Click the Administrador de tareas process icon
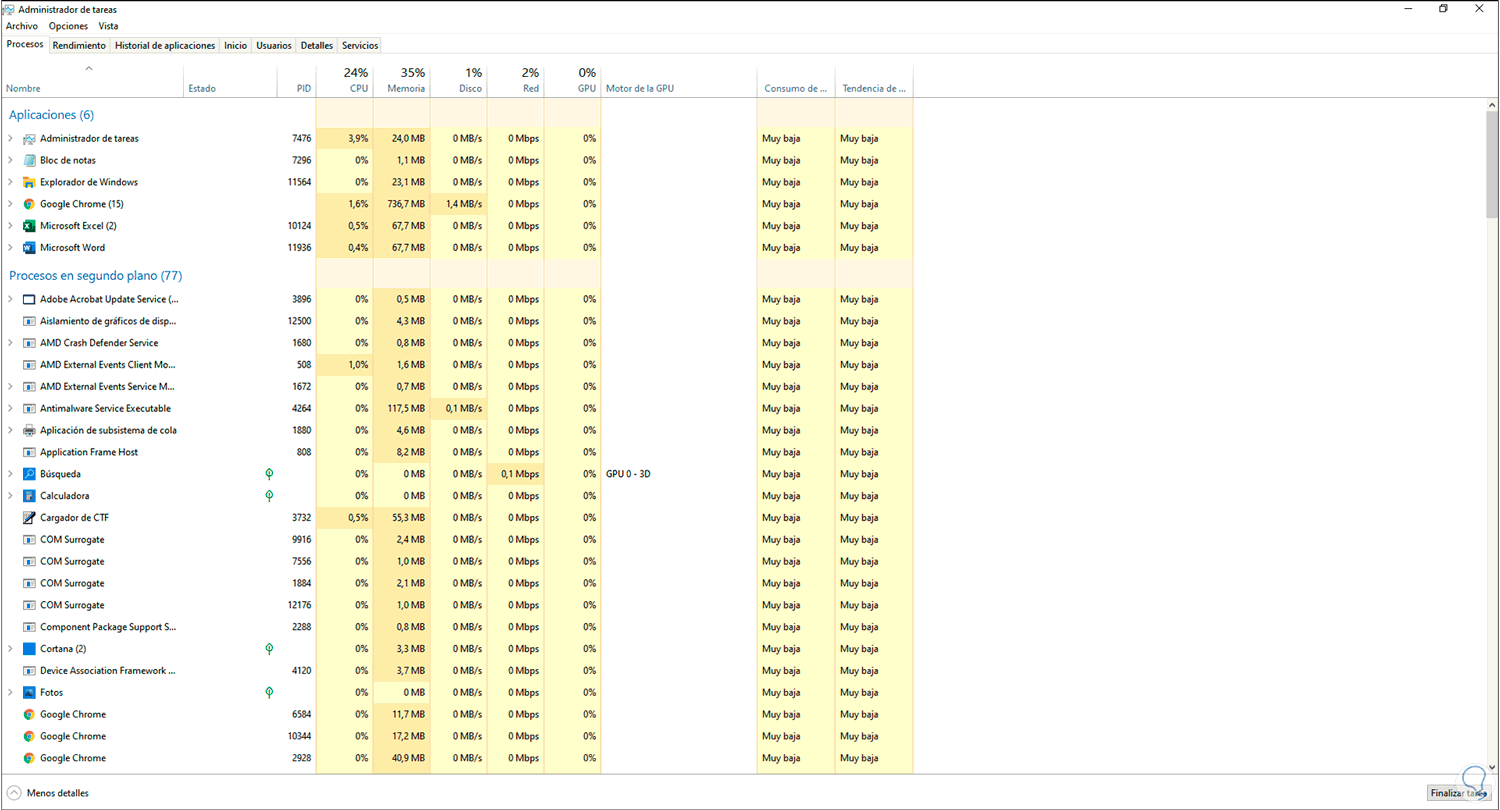This screenshot has width=1500, height=810. (27, 138)
